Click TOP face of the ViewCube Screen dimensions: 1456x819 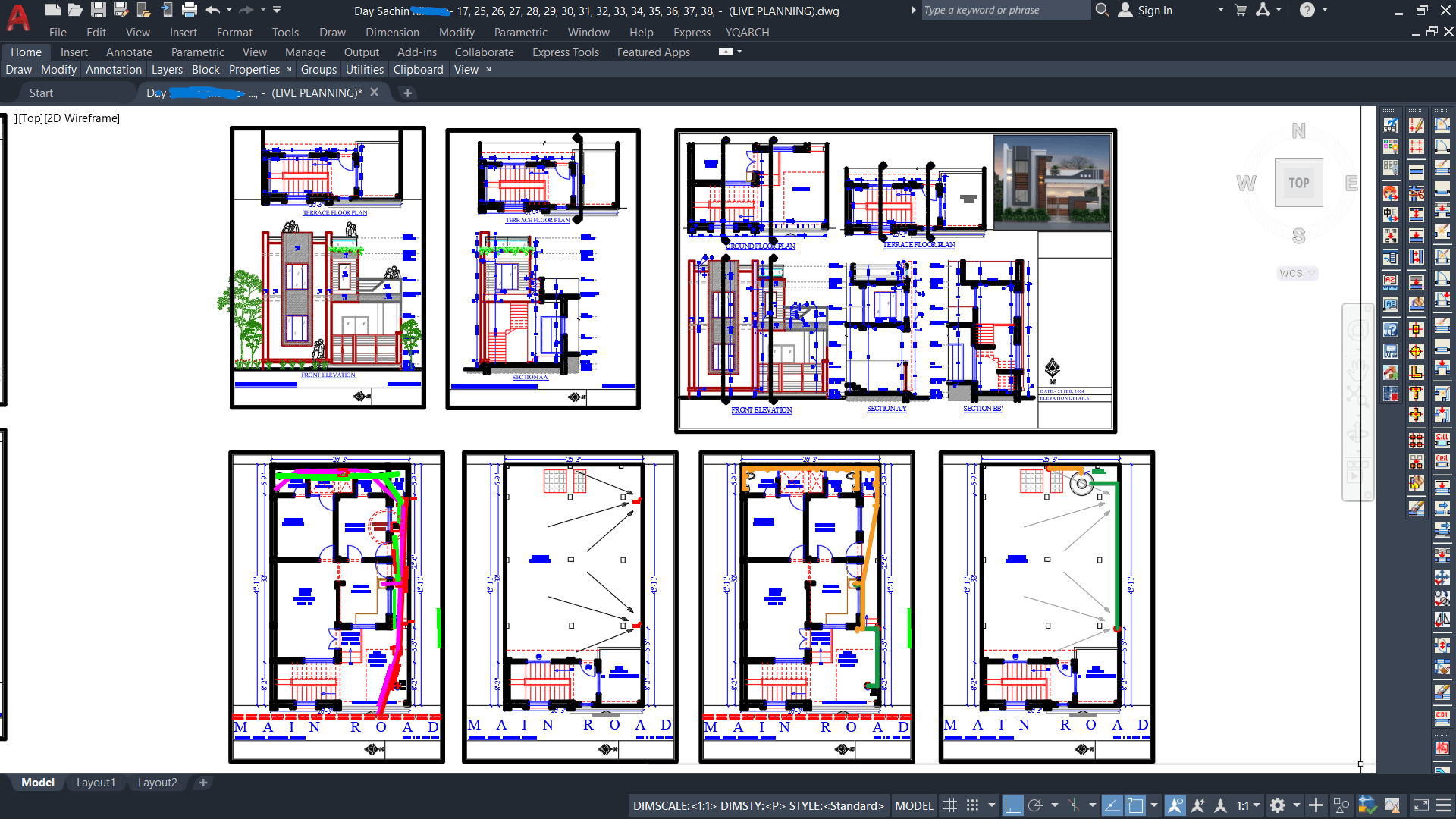click(x=1298, y=183)
